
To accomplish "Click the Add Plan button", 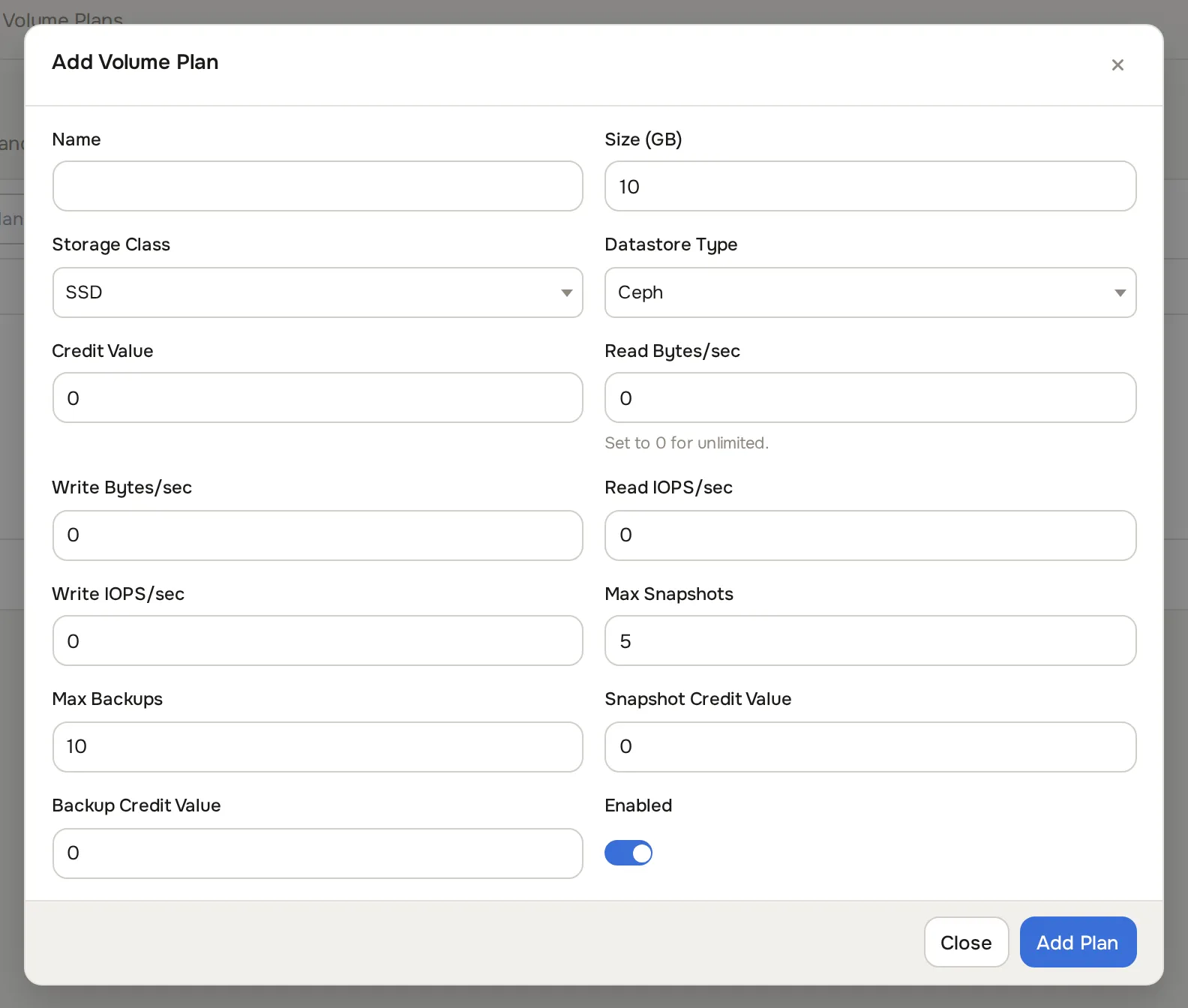I will click(1078, 942).
